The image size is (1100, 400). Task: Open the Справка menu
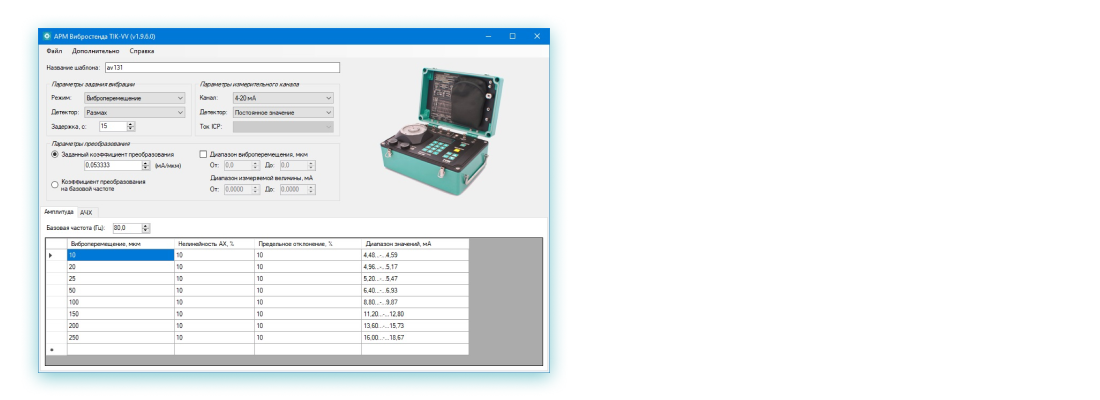tap(142, 51)
